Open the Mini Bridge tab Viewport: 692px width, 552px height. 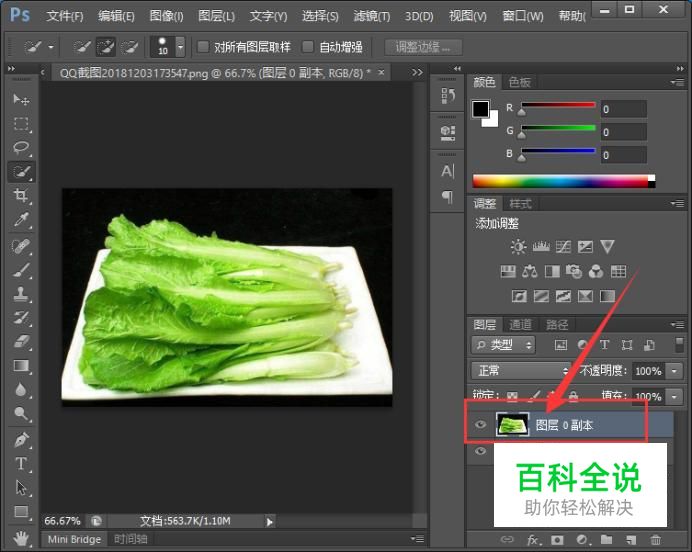click(x=74, y=539)
